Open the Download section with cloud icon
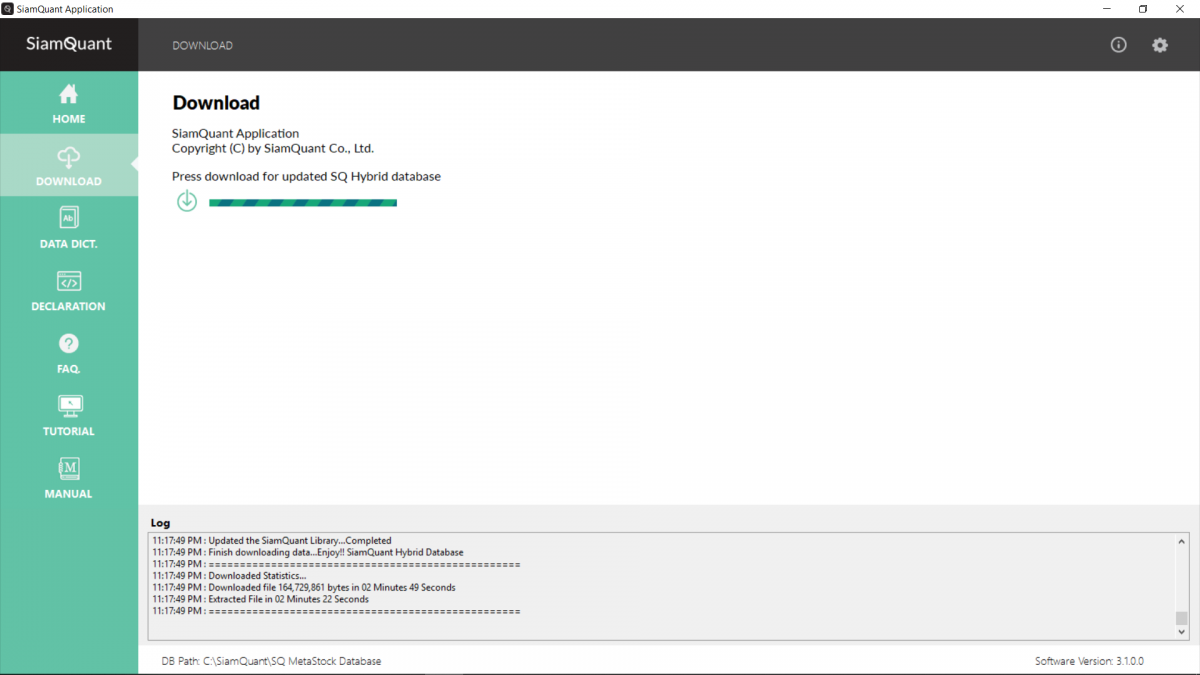This screenshot has height=675, width=1200. [68, 166]
